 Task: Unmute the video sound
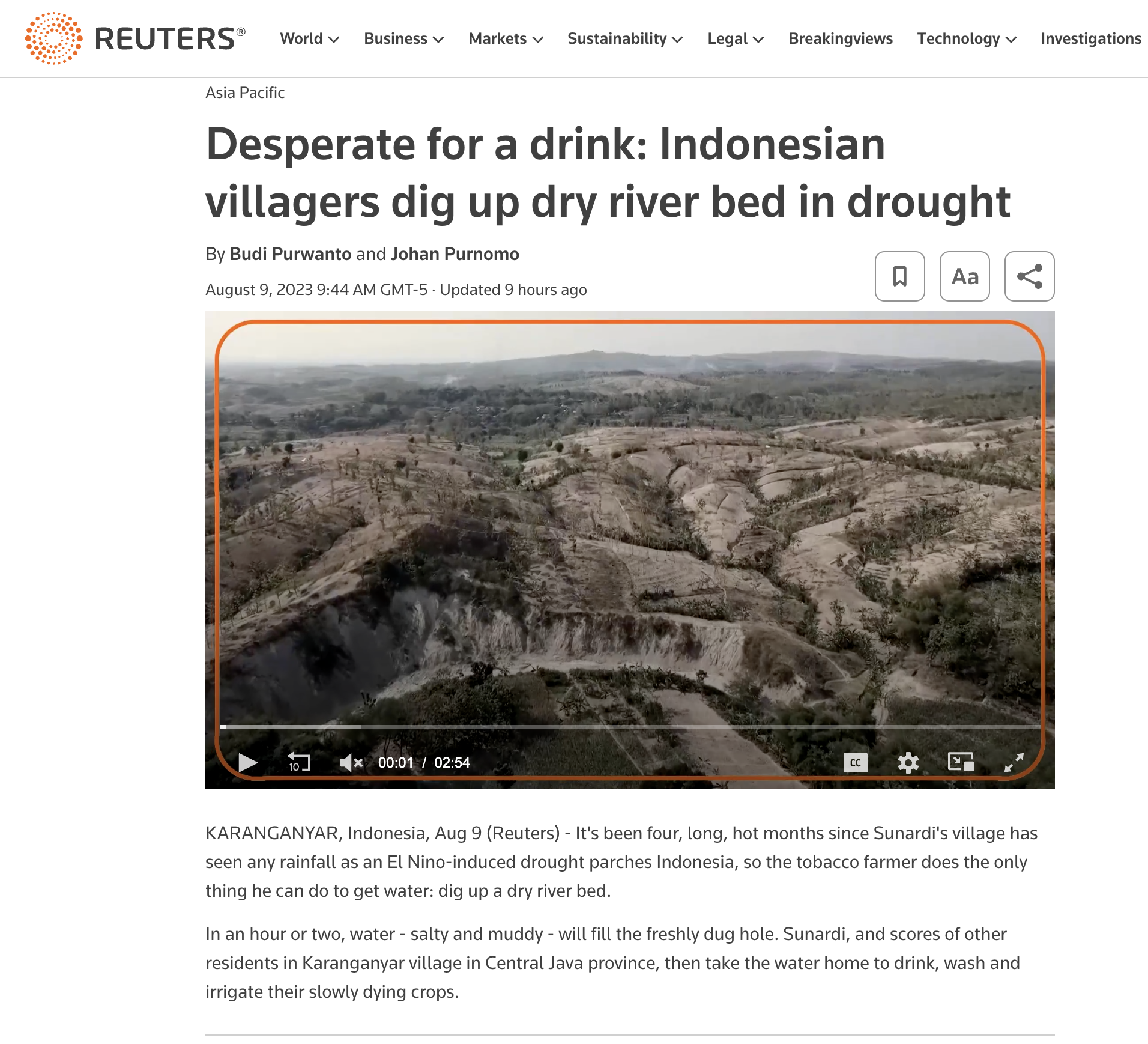pos(351,763)
